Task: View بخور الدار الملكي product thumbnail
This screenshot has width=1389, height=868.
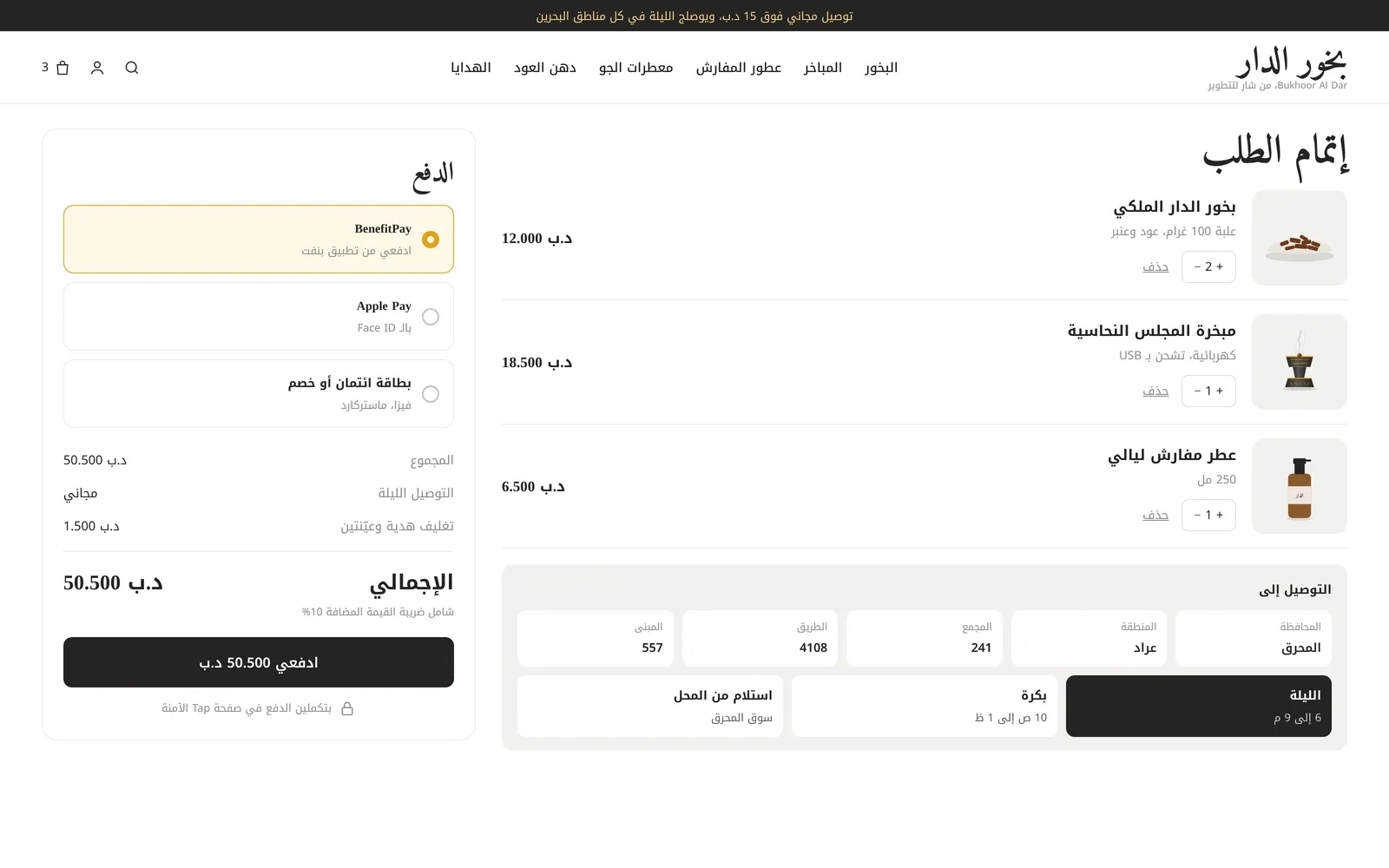Action: pos(1300,238)
